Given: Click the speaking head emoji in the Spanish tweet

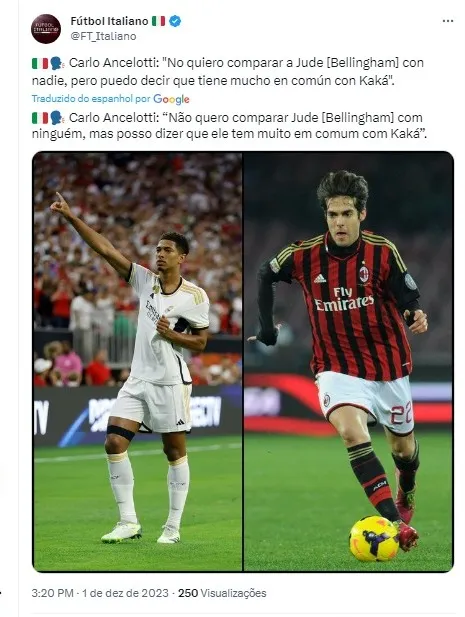Looking at the screenshot, I should pyautogui.click(x=57, y=63).
